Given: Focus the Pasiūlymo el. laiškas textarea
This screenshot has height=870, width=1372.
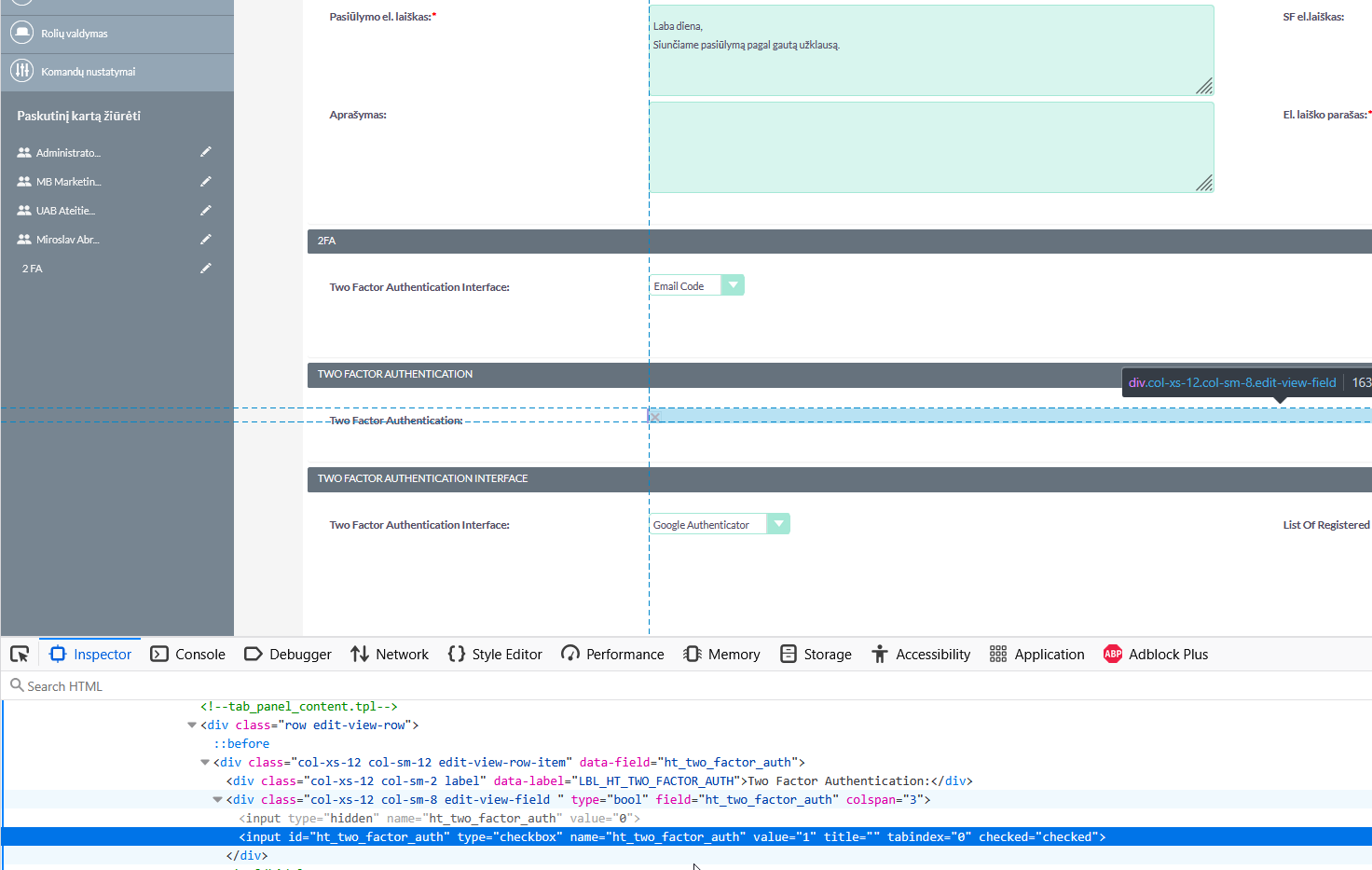Looking at the screenshot, I should 932,50.
